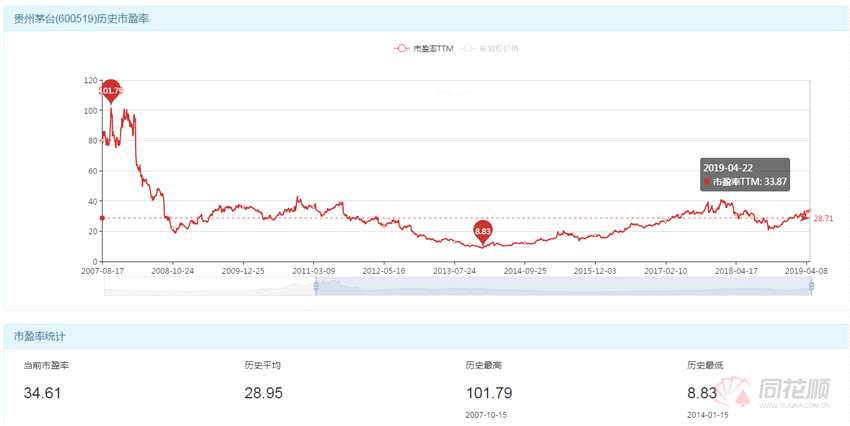Click the 2017-02-10 axis date label
850x426 pixels.
(666, 269)
